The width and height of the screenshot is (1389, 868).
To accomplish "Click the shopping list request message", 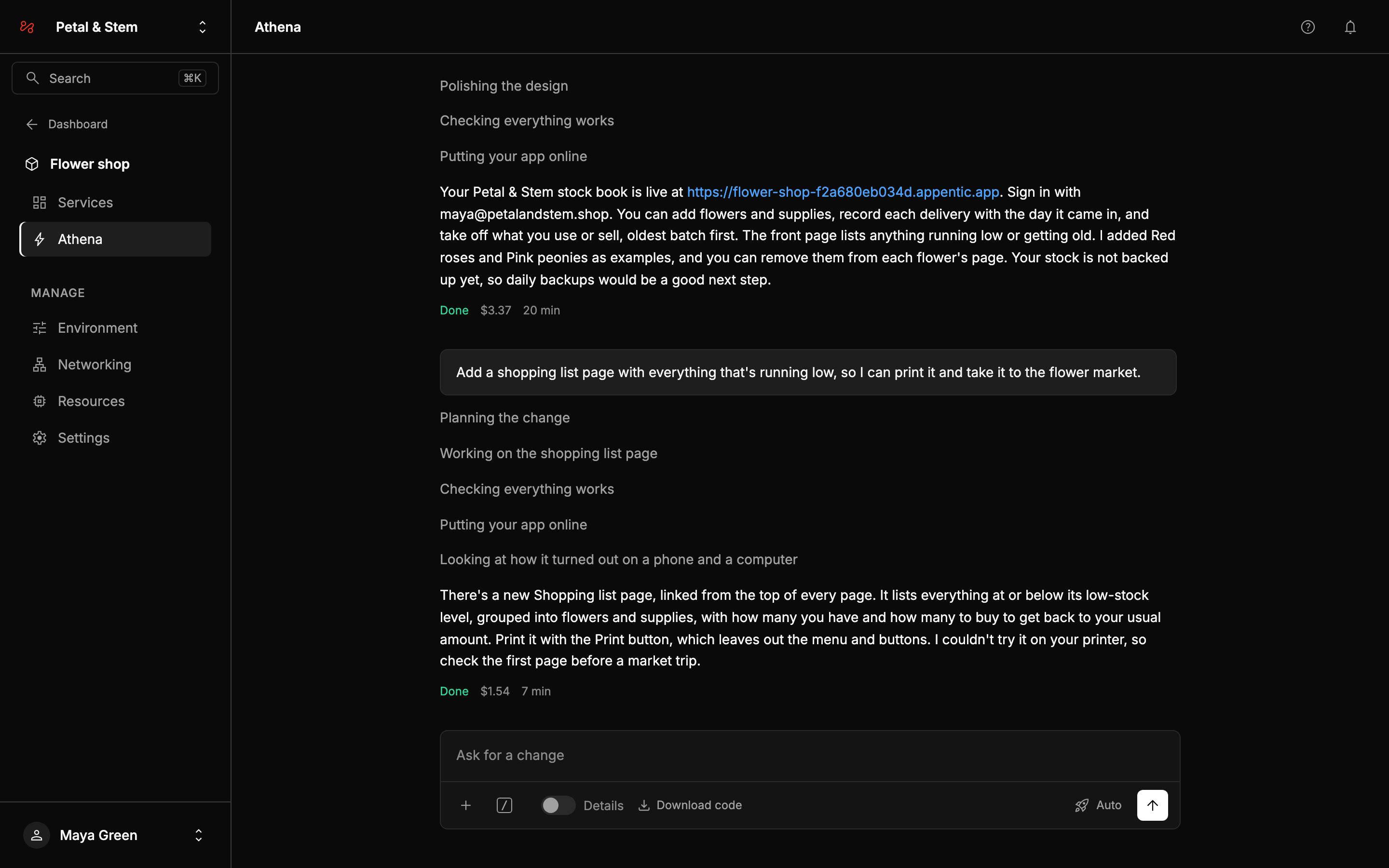I will point(808,373).
